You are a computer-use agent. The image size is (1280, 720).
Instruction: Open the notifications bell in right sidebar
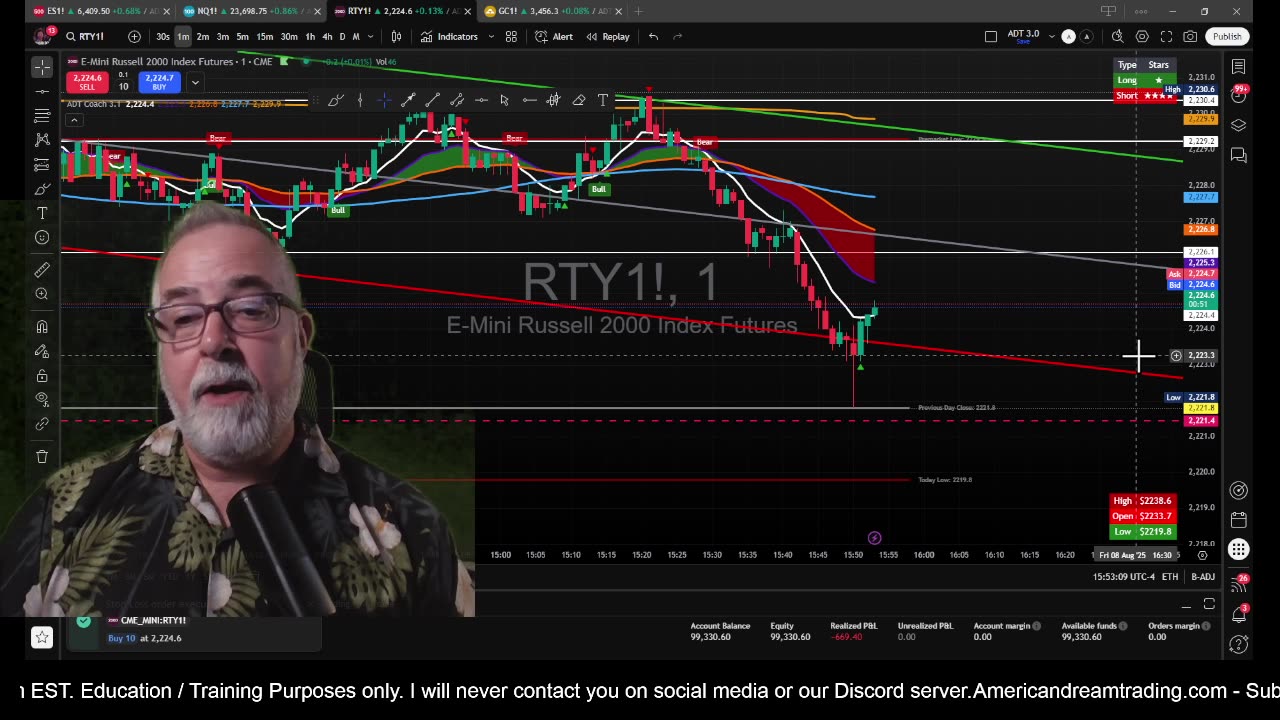(1238, 614)
